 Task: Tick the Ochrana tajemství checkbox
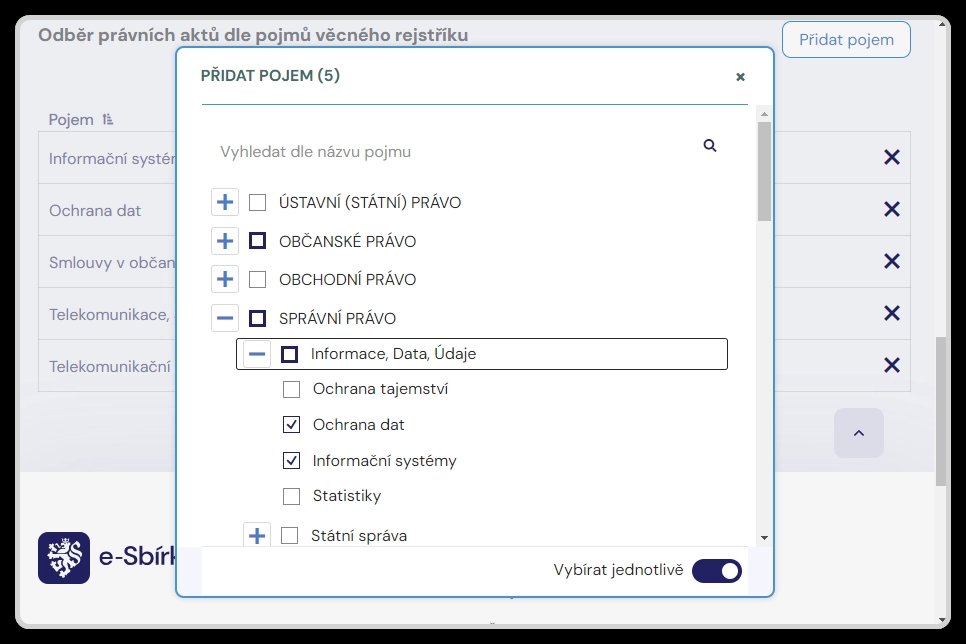tap(292, 389)
